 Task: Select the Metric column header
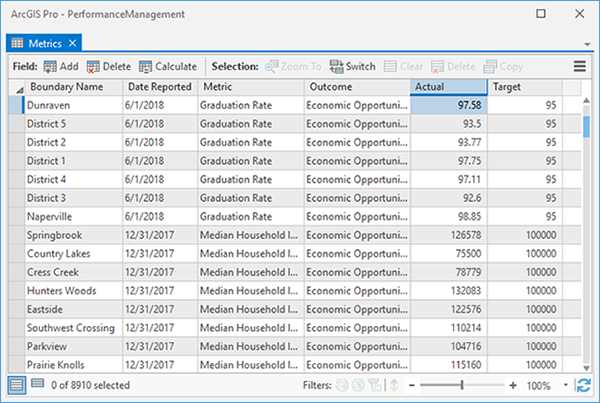point(251,87)
